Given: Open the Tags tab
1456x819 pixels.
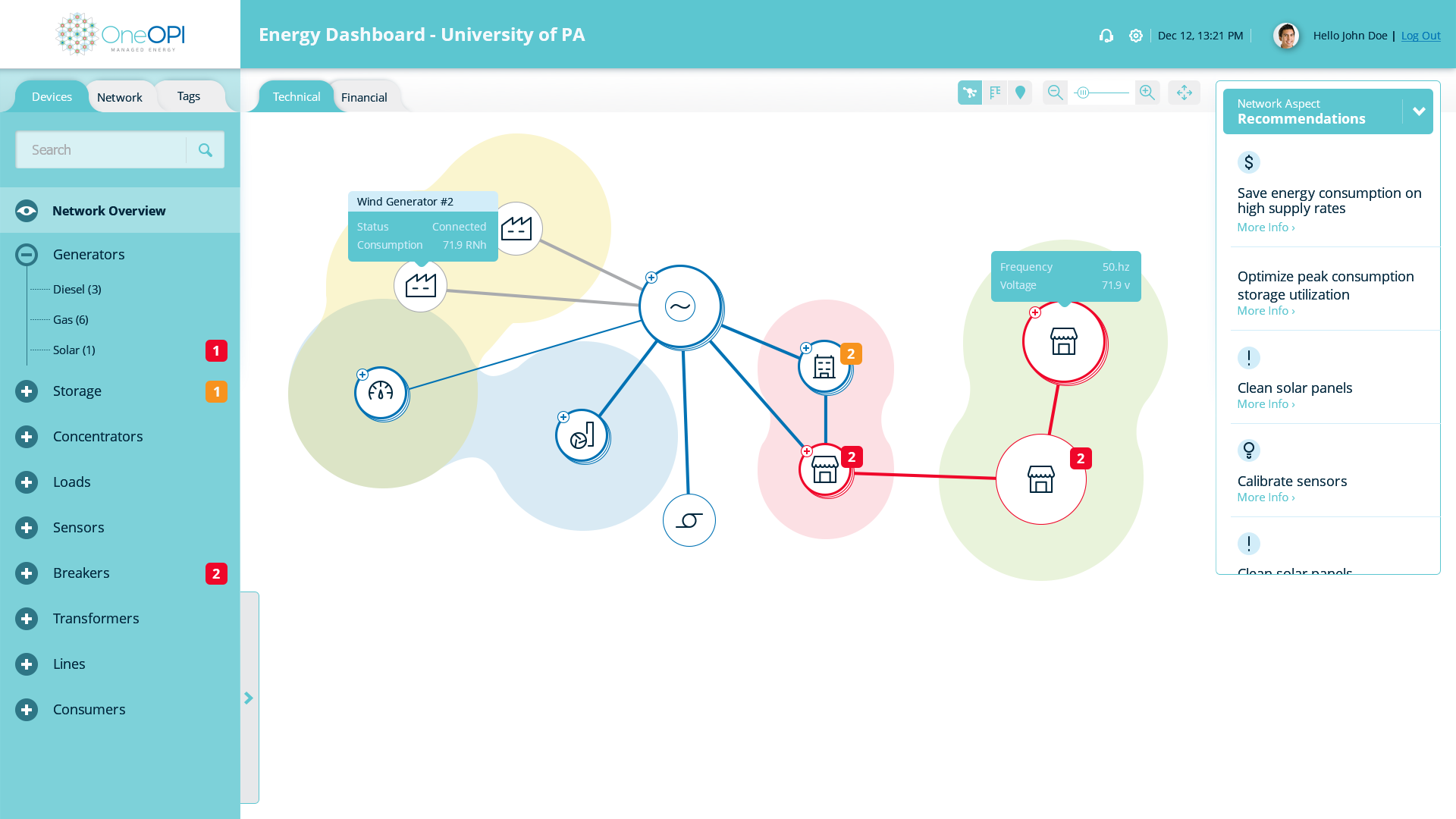Looking at the screenshot, I should point(189,96).
